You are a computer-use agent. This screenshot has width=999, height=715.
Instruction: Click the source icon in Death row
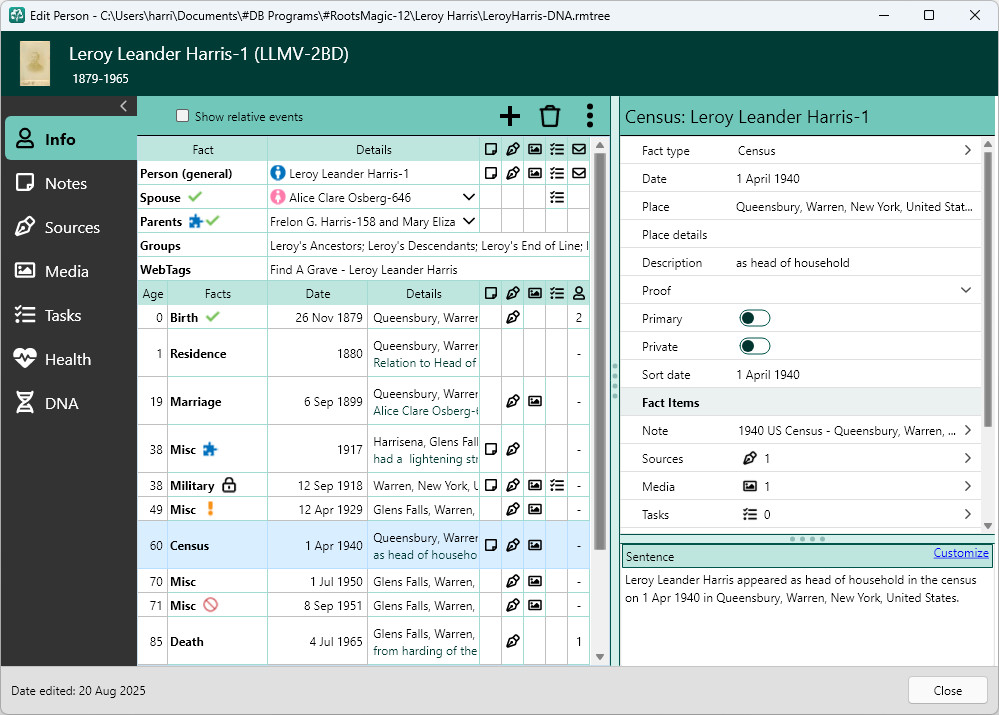point(513,641)
